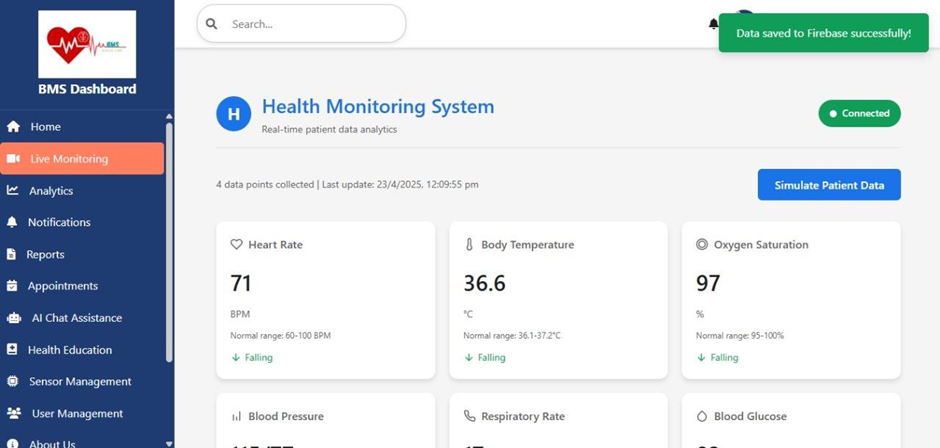Click the Oxygen Saturation circle icon
This screenshot has width=940, height=448.
pos(701,245)
